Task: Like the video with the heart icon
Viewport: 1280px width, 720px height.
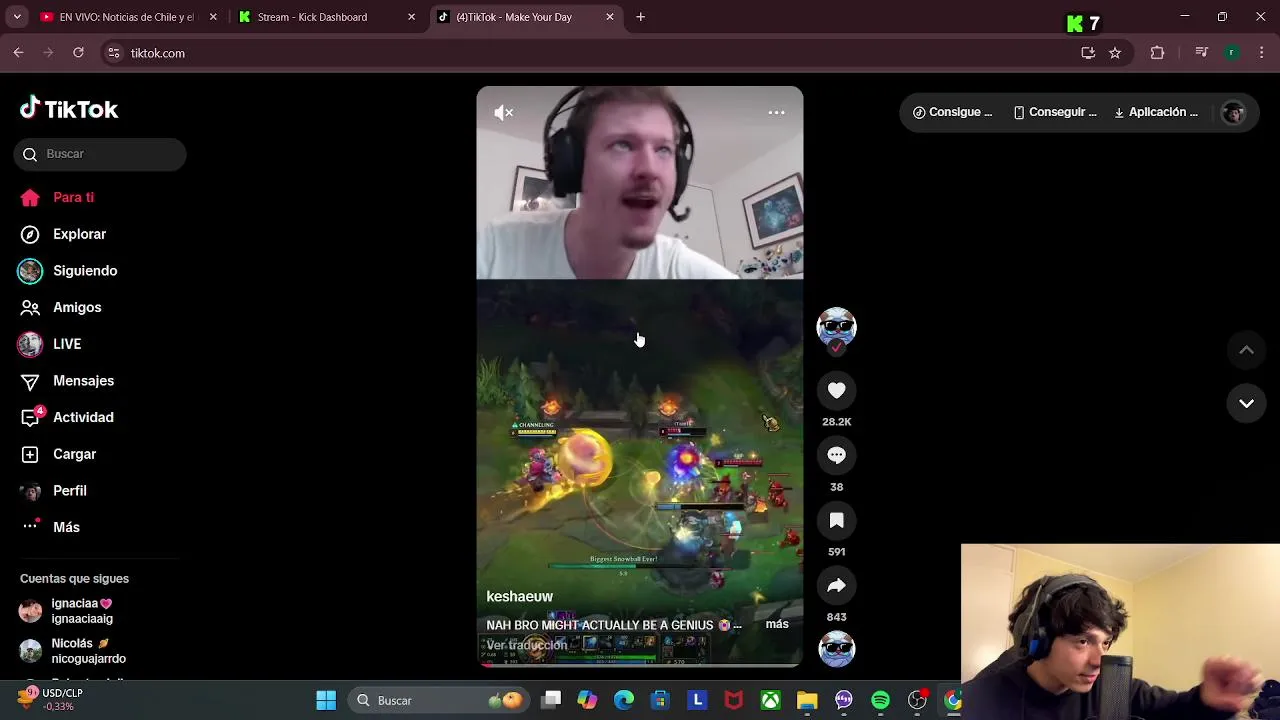Action: click(837, 391)
